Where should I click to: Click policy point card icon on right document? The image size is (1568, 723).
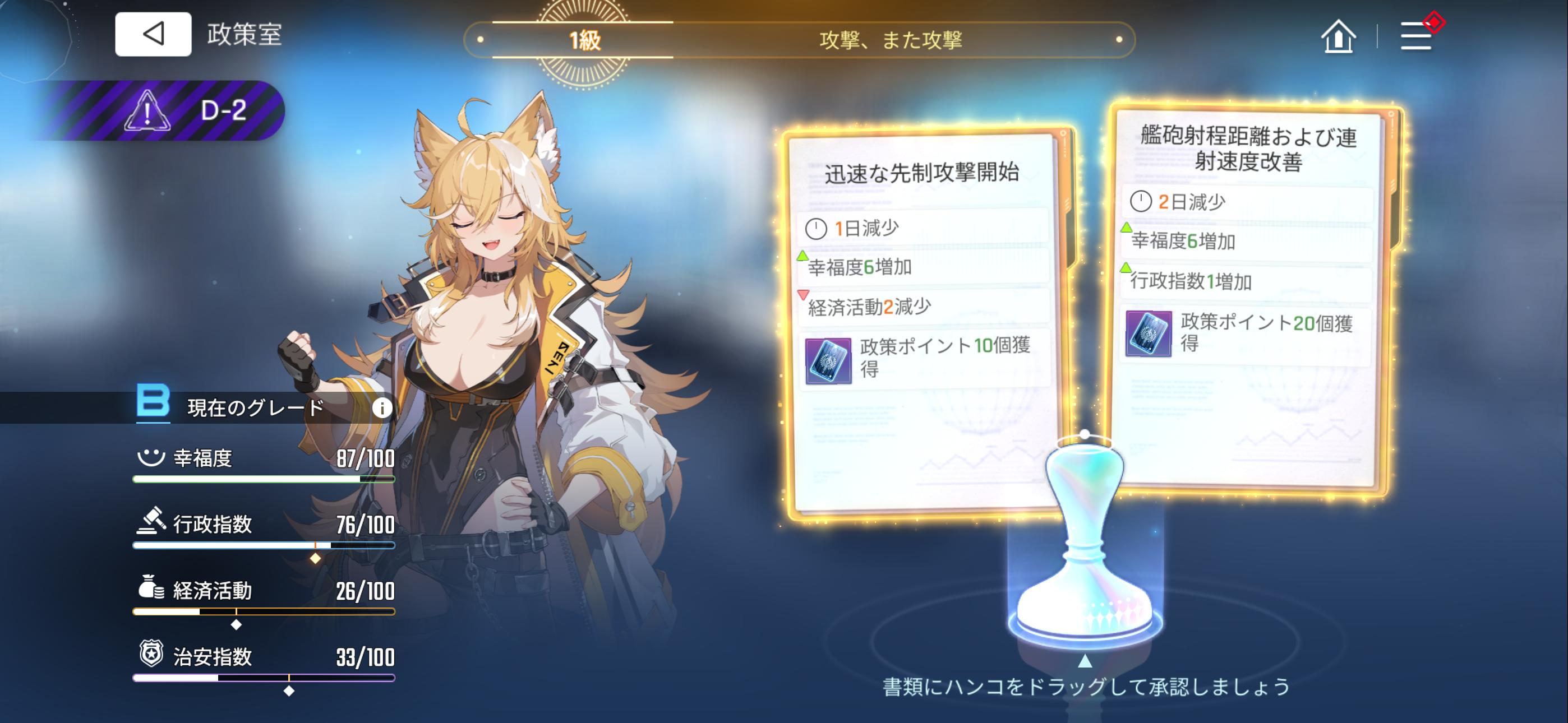[x=1148, y=333]
